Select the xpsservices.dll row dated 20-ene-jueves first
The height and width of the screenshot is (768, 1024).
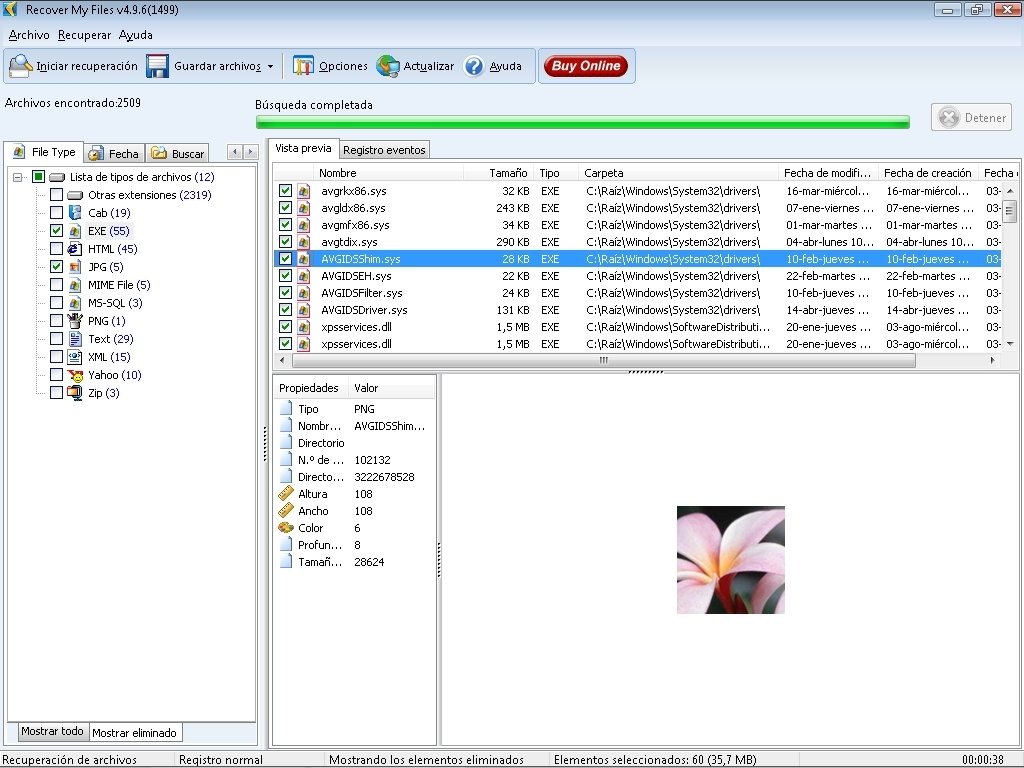pos(637,327)
